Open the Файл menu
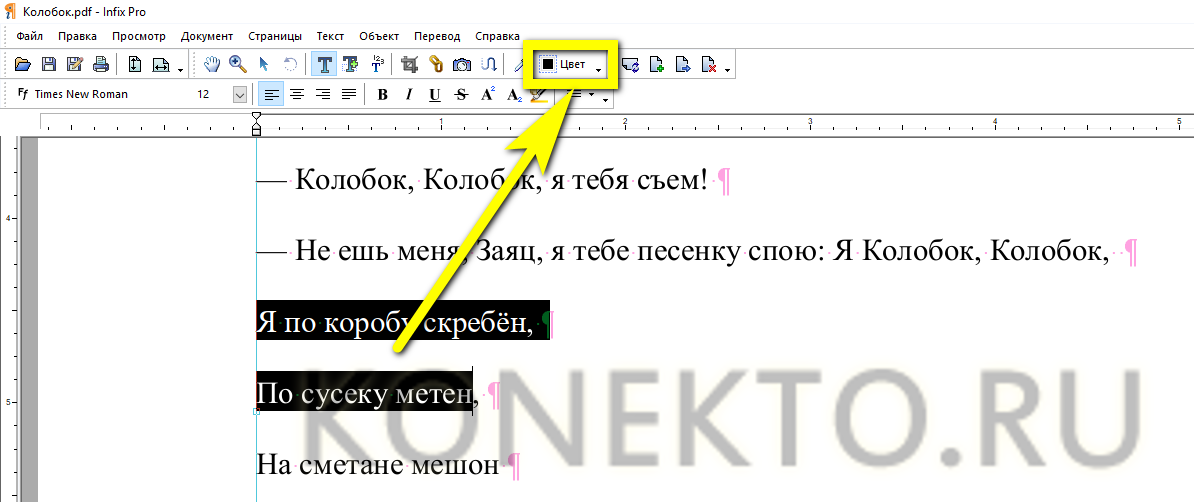 (x=30, y=36)
